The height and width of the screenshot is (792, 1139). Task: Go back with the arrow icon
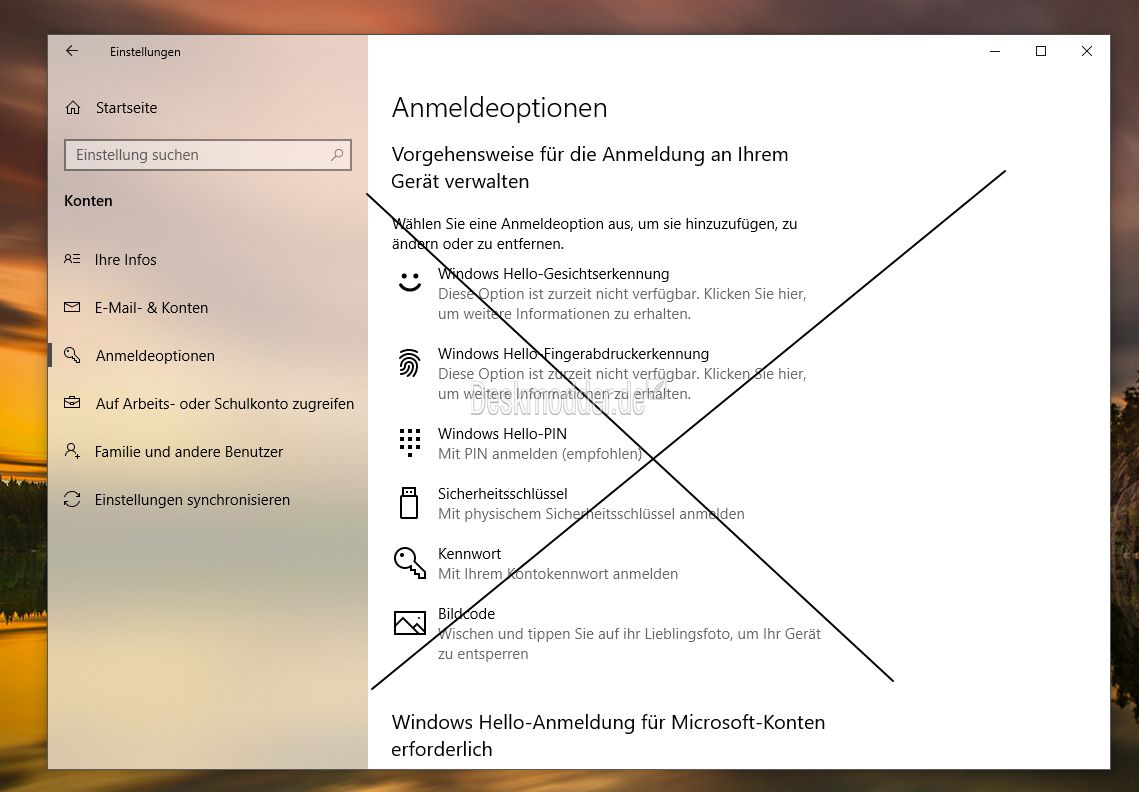[x=71, y=51]
